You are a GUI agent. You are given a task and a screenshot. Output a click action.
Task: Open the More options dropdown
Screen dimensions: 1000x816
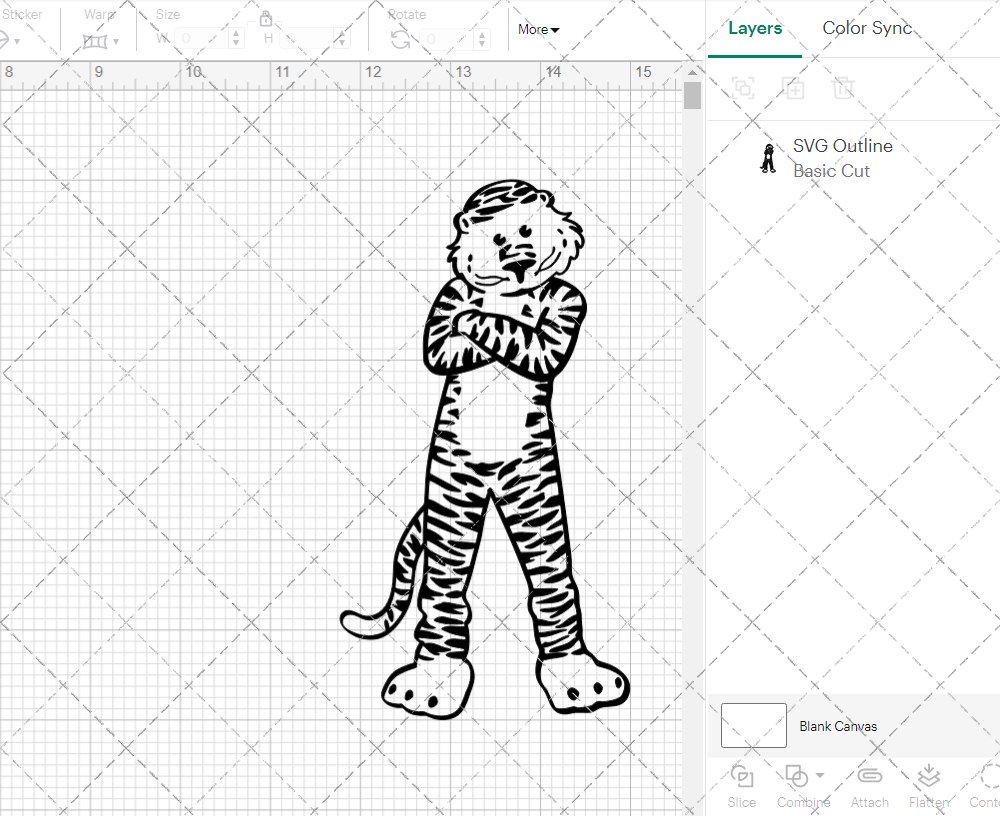[x=537, y=29]
